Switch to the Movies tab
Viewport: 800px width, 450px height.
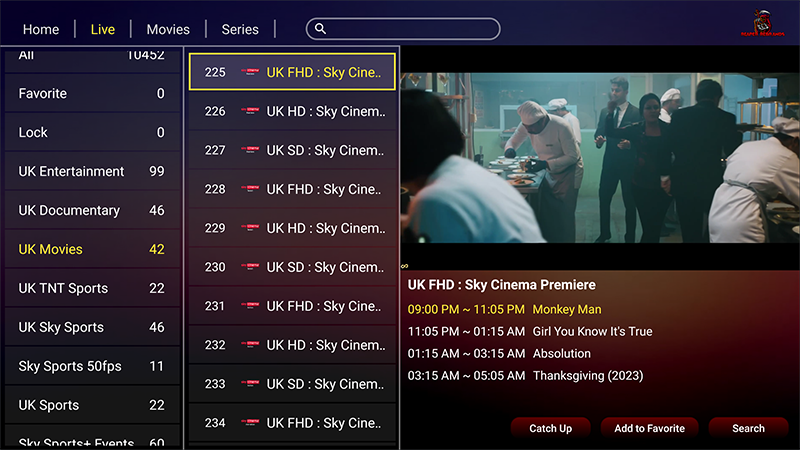168,29
